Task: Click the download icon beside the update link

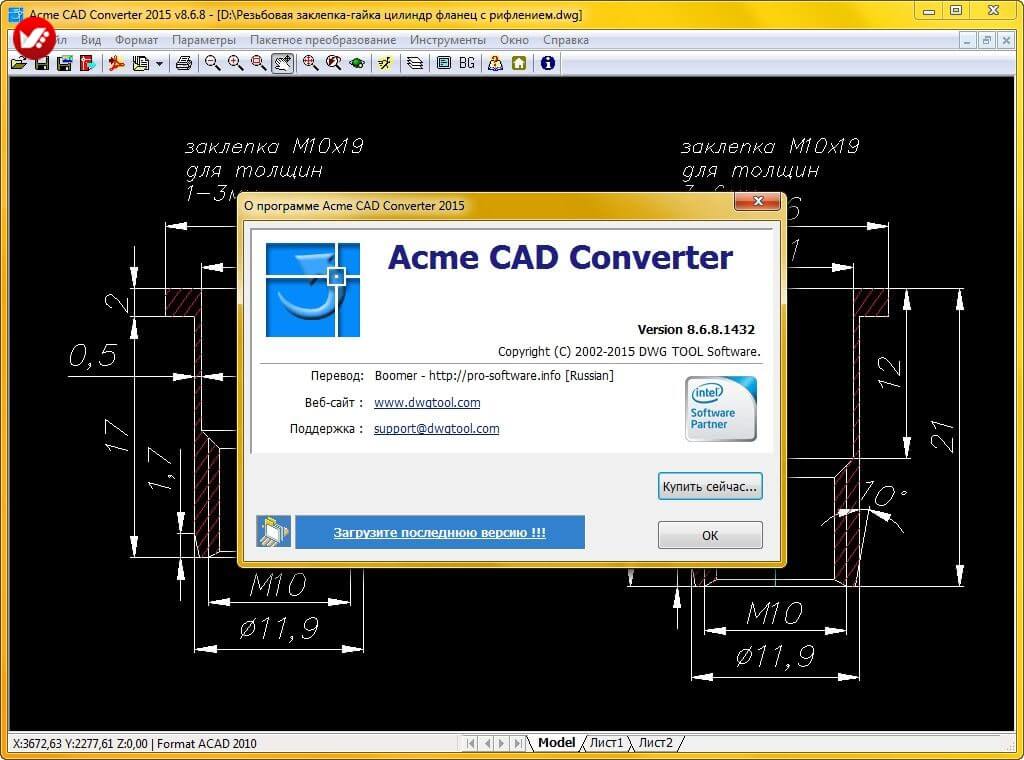Action: click(x=274, y=532)
